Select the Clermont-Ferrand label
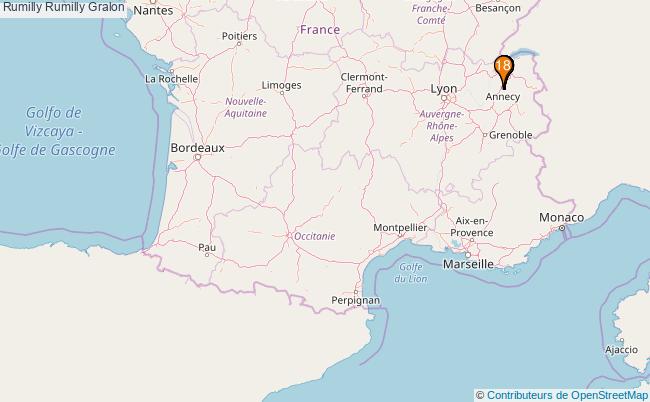This screenshot has height=402, width=650. (364, 83)
